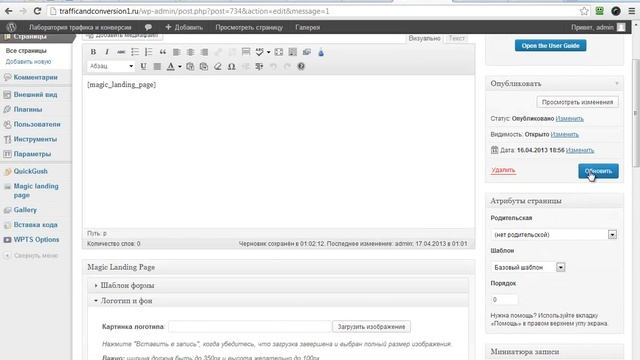
Task: Apply strikethrough formatting
Action: pos(121,52)
